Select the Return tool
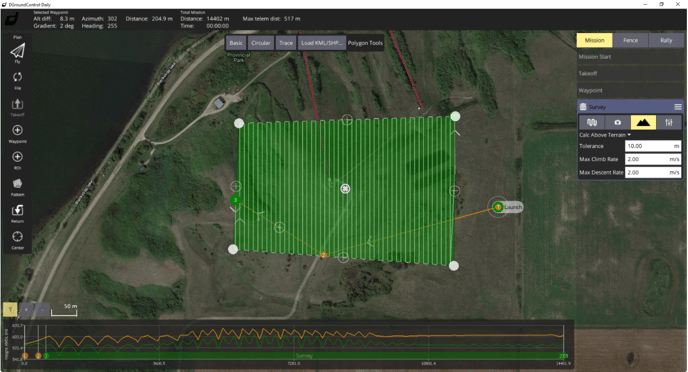Screen dimensions: 688x372 pos(18,210)
